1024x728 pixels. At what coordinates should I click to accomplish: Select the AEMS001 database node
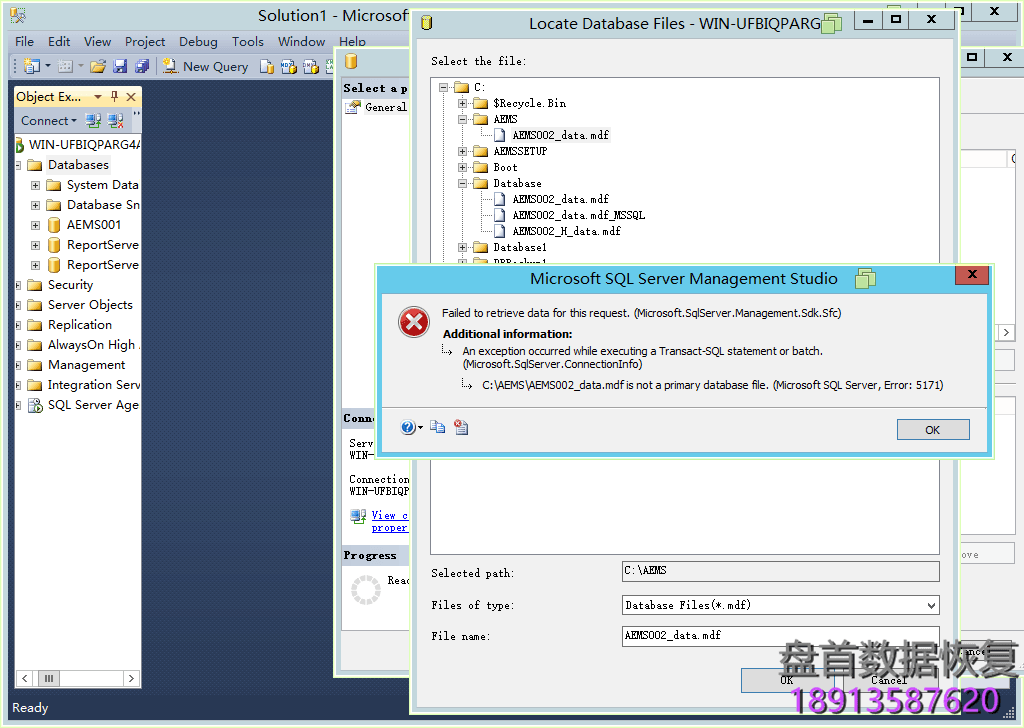tap(93, 225)
